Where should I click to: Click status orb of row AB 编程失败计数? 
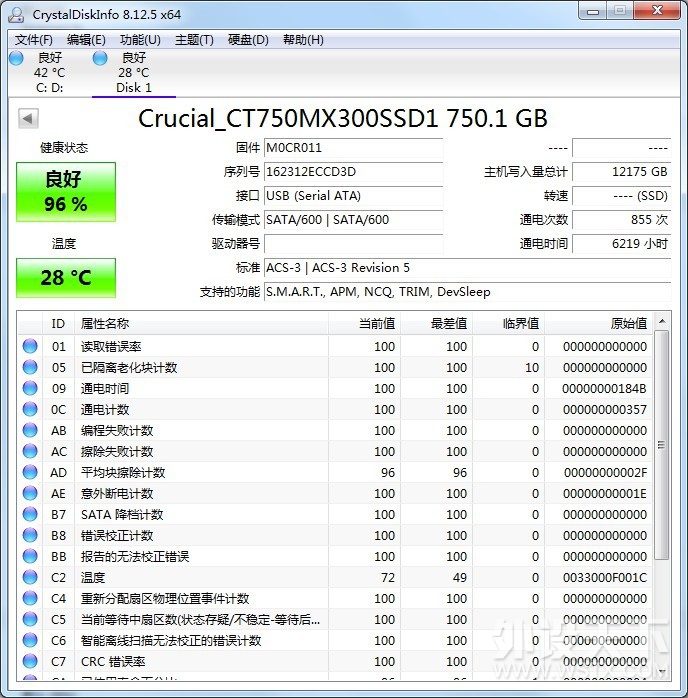pyautogui.click(x=30, y=430)
